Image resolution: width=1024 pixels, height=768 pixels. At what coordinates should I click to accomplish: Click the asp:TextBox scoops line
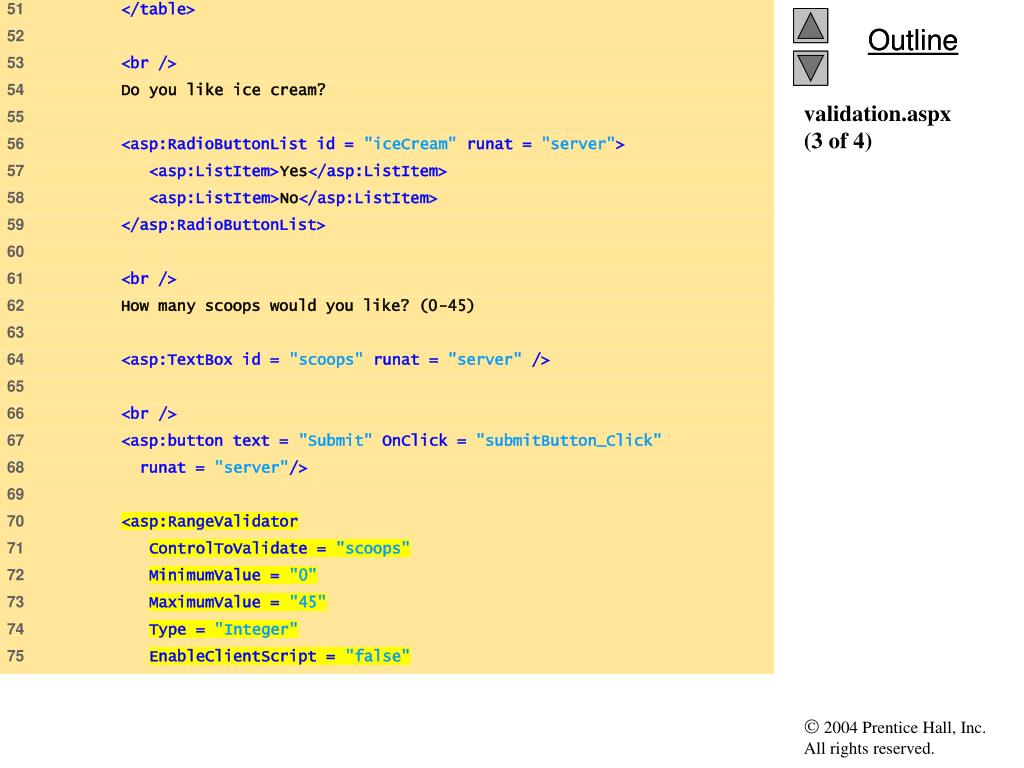coord(335,360)
